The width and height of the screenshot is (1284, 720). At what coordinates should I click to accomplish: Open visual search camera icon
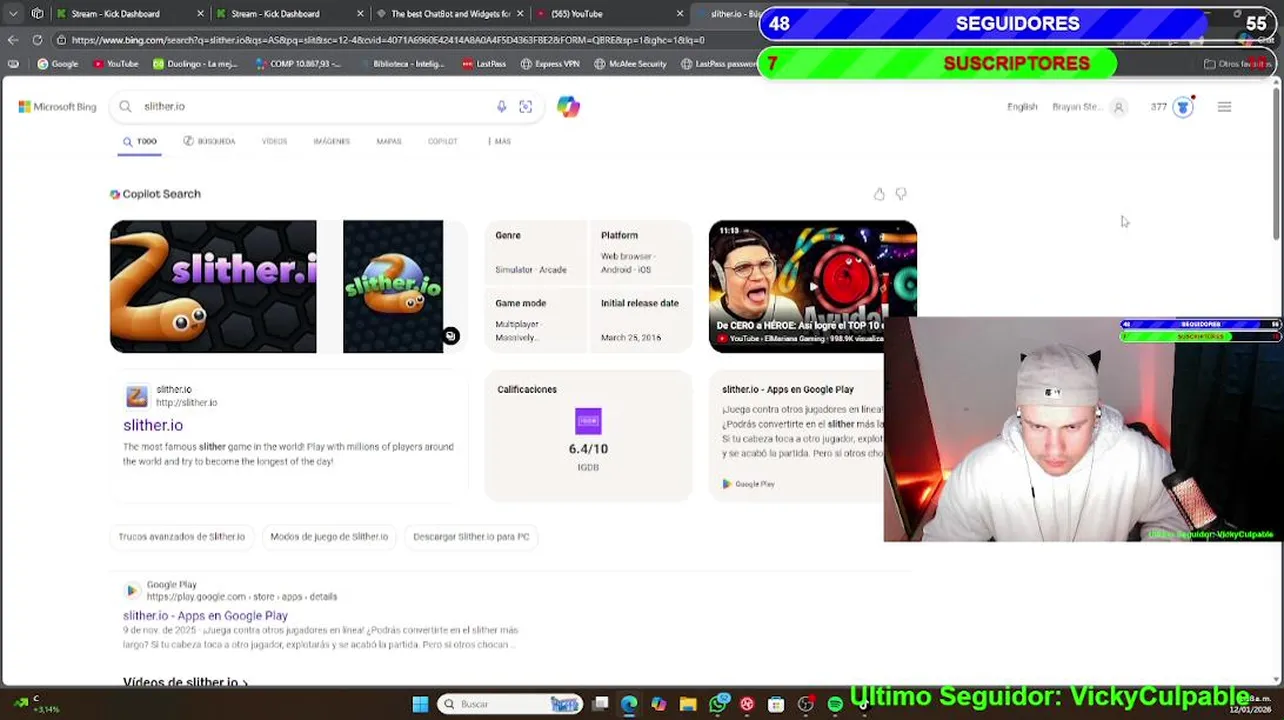pos(525,107)
